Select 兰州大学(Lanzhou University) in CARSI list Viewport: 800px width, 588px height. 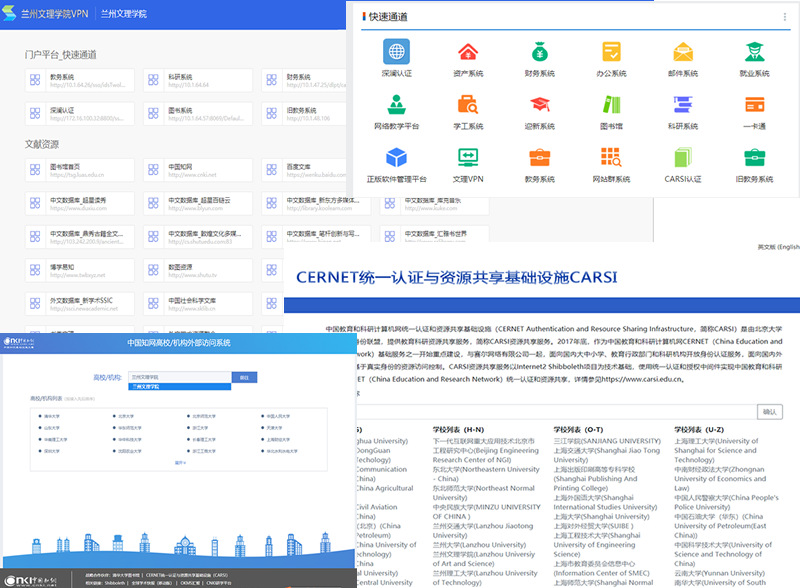(480, 545)
